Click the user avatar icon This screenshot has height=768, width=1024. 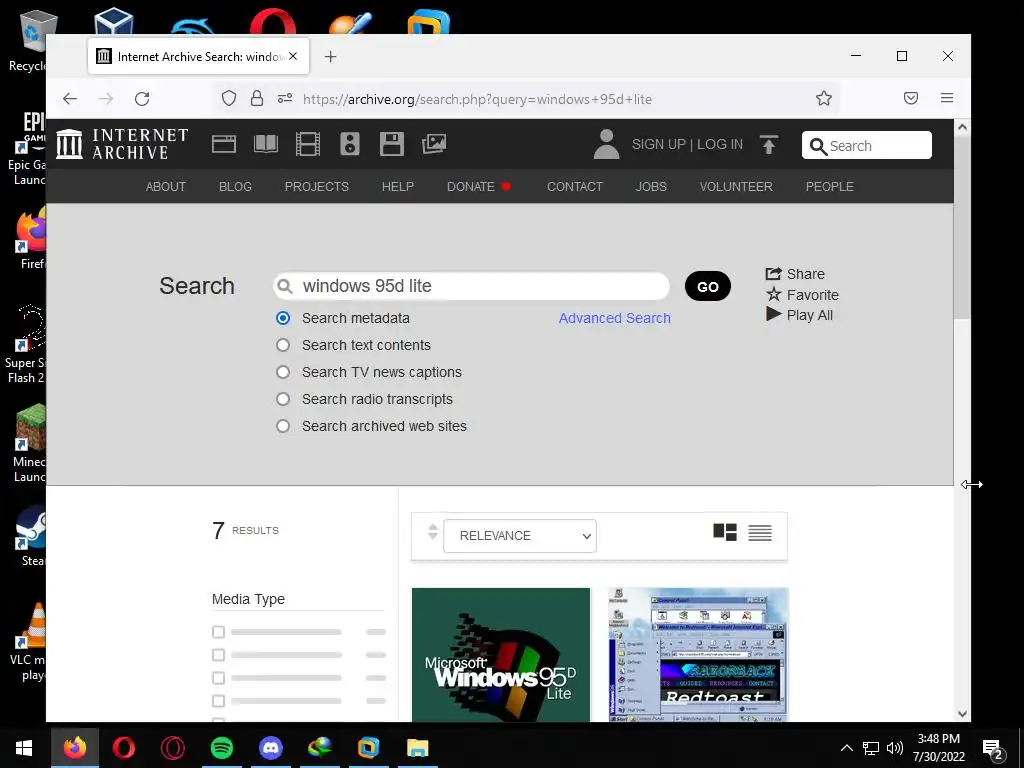(x=606, y=144)
